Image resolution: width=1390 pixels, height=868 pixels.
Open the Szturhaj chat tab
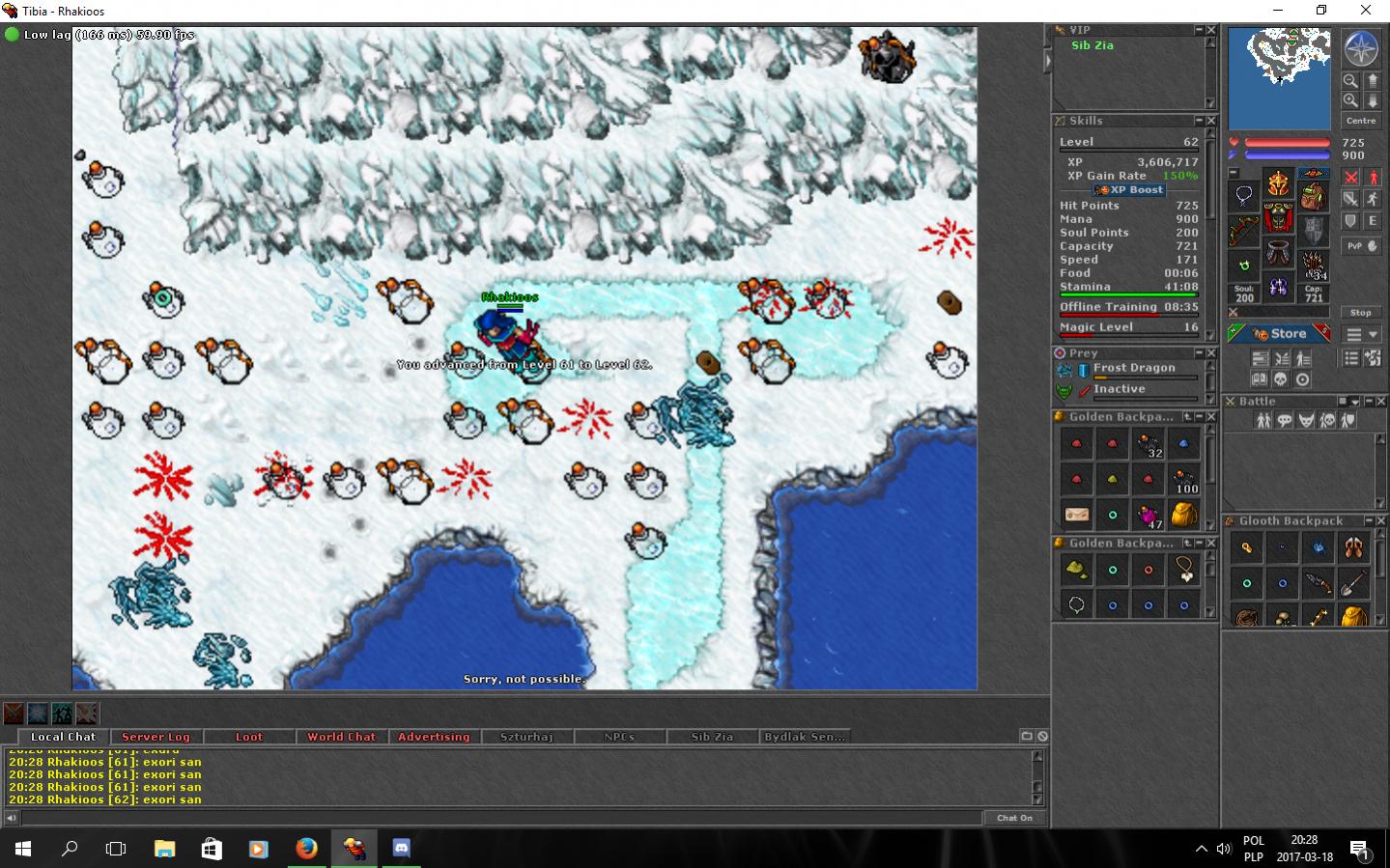pos(526,737)
